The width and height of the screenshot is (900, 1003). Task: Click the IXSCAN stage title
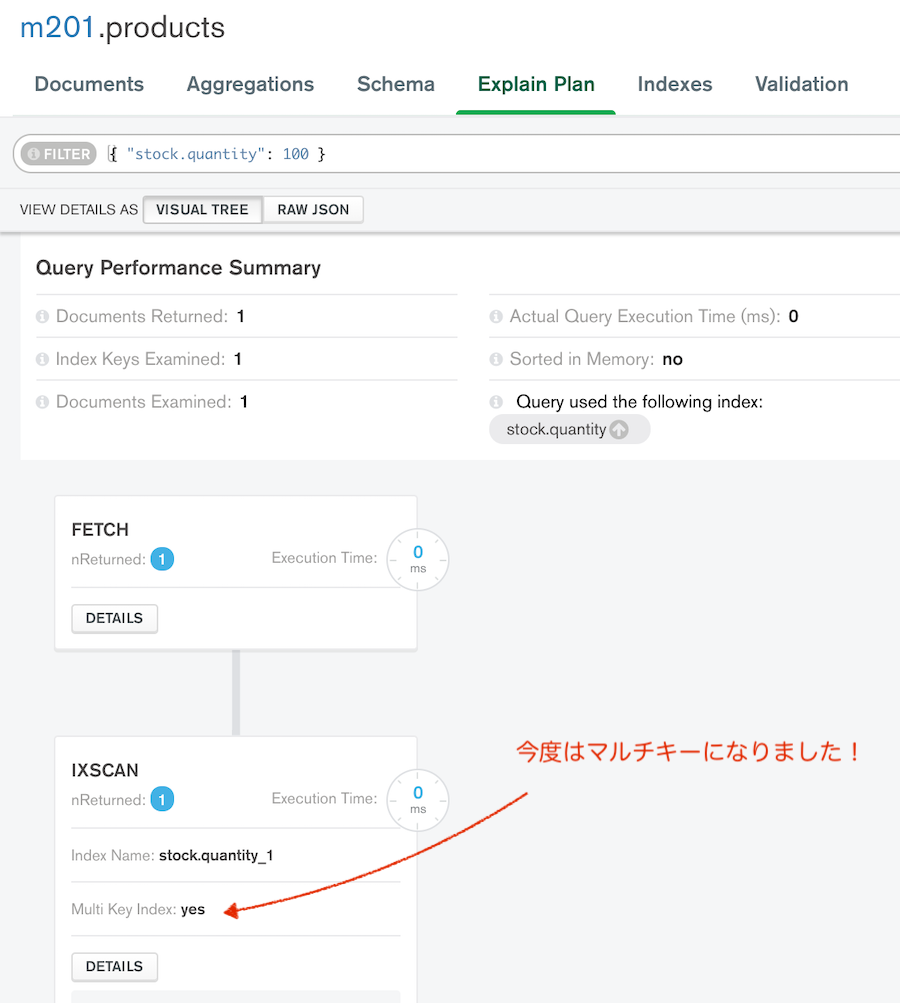[x=105, y=770]
